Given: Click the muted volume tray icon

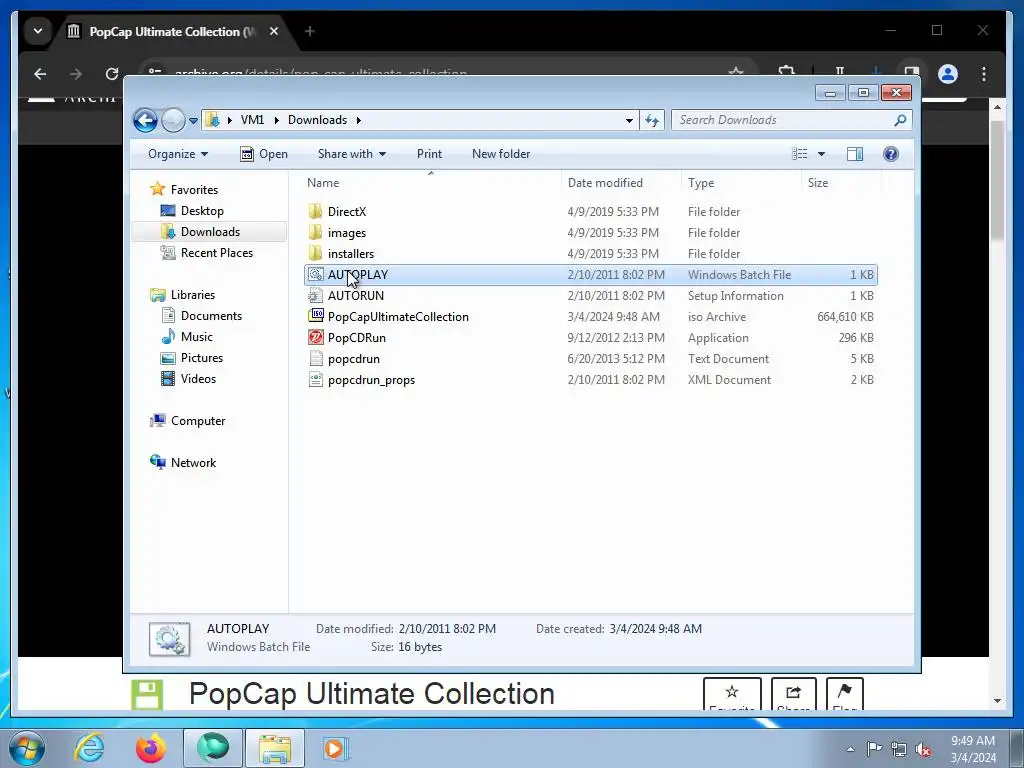Looking at the screenshot, I should [x=923, y=750].
